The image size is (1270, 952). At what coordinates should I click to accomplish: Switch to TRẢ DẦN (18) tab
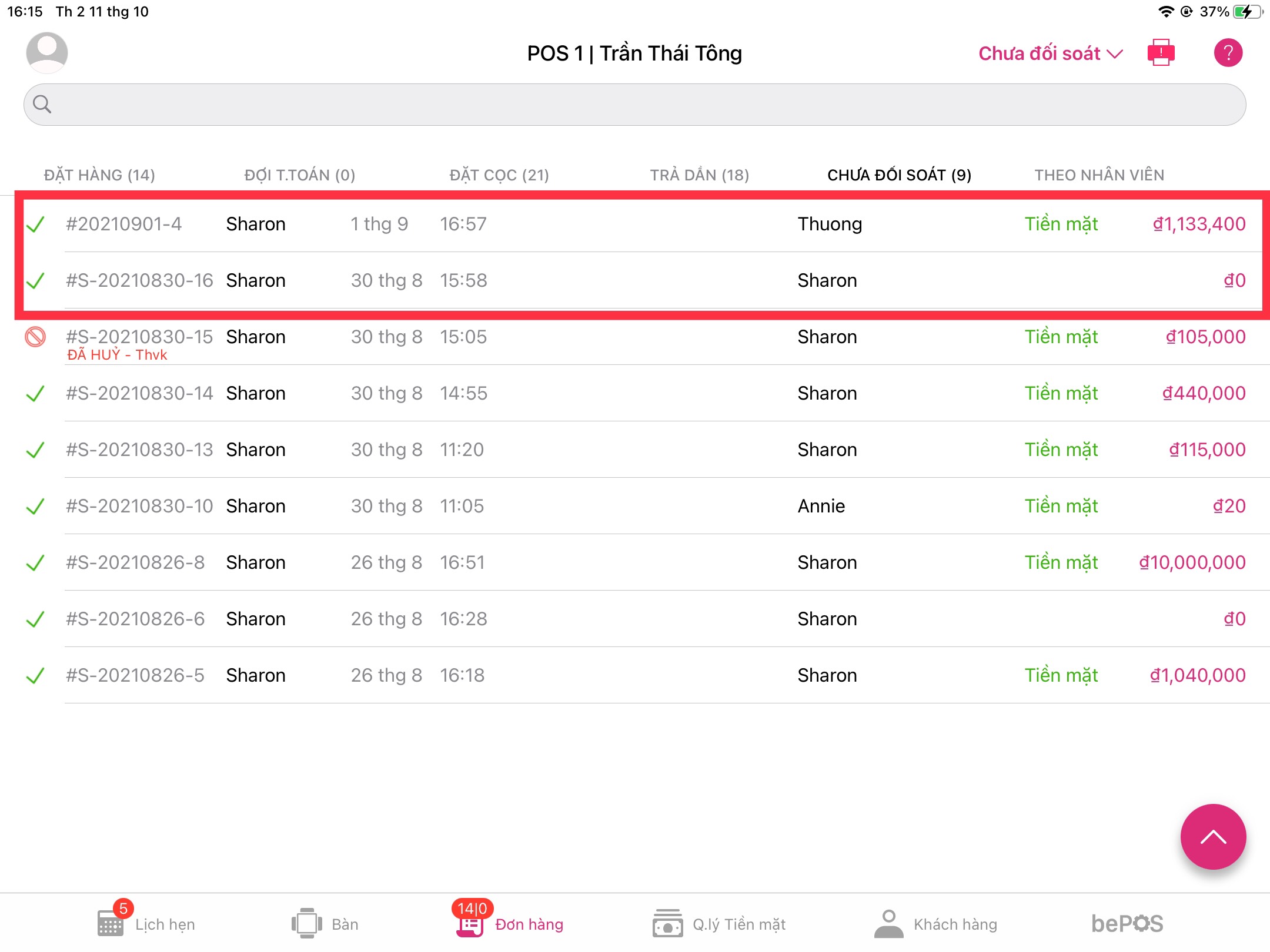(x=699, y=175)
